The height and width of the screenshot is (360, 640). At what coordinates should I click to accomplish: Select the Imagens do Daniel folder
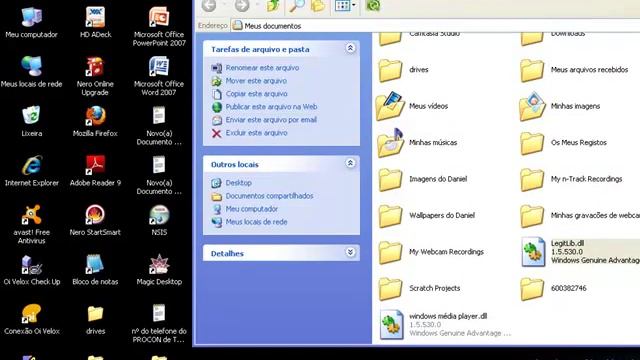point(422,179)
